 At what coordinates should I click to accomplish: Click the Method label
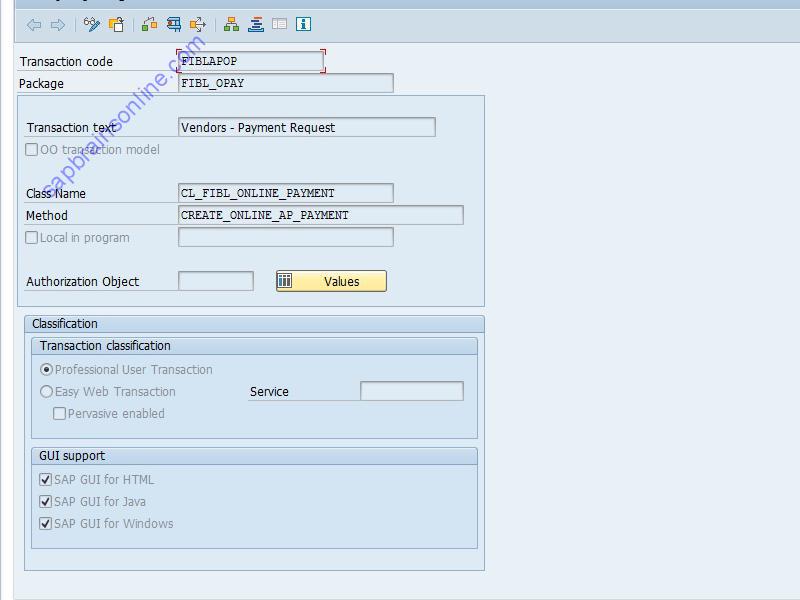click(46, 216)
